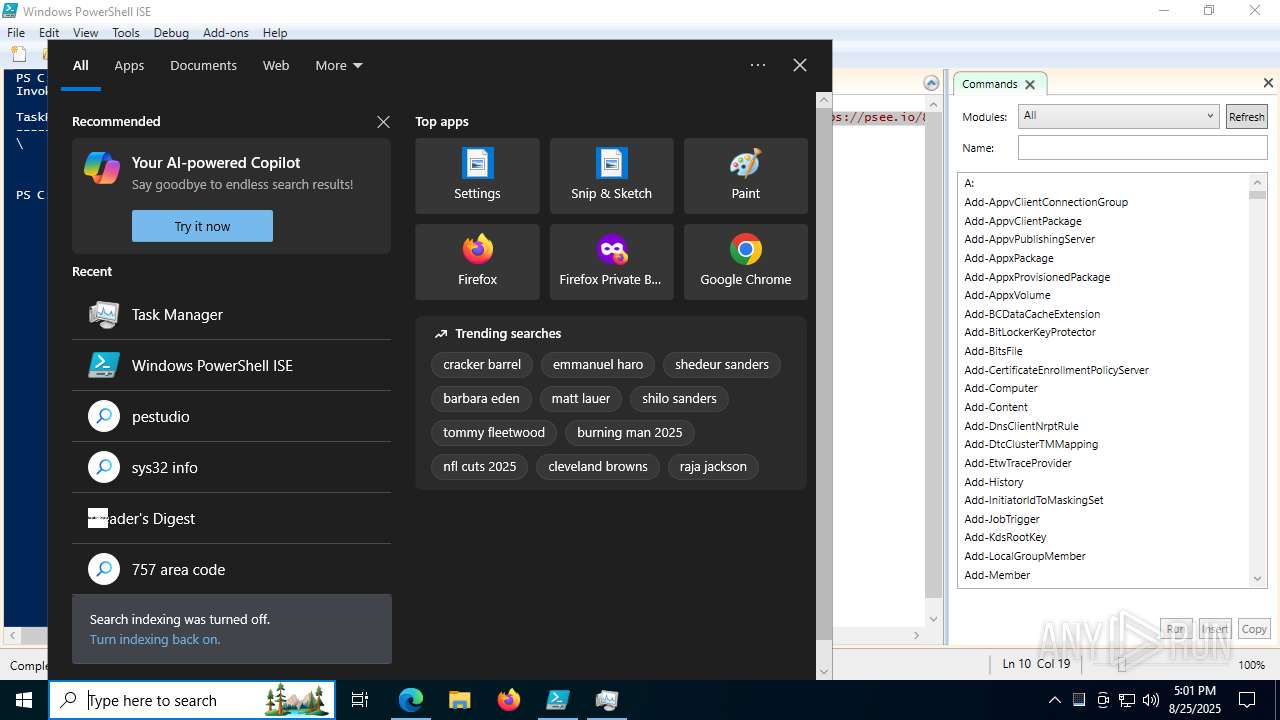1280x720 pixels.
Task: Open the Debug menu in ISE
Action: [171, 32]
